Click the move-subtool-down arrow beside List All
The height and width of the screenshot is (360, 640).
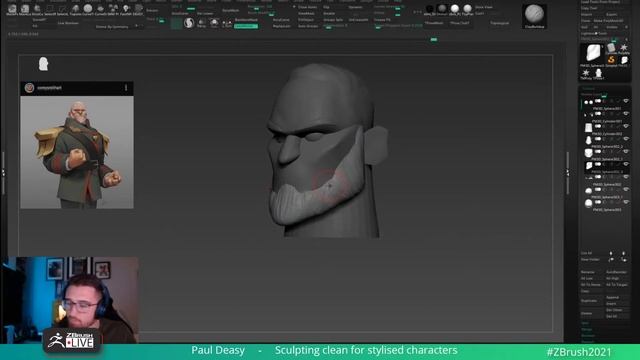tap(624, 253)
